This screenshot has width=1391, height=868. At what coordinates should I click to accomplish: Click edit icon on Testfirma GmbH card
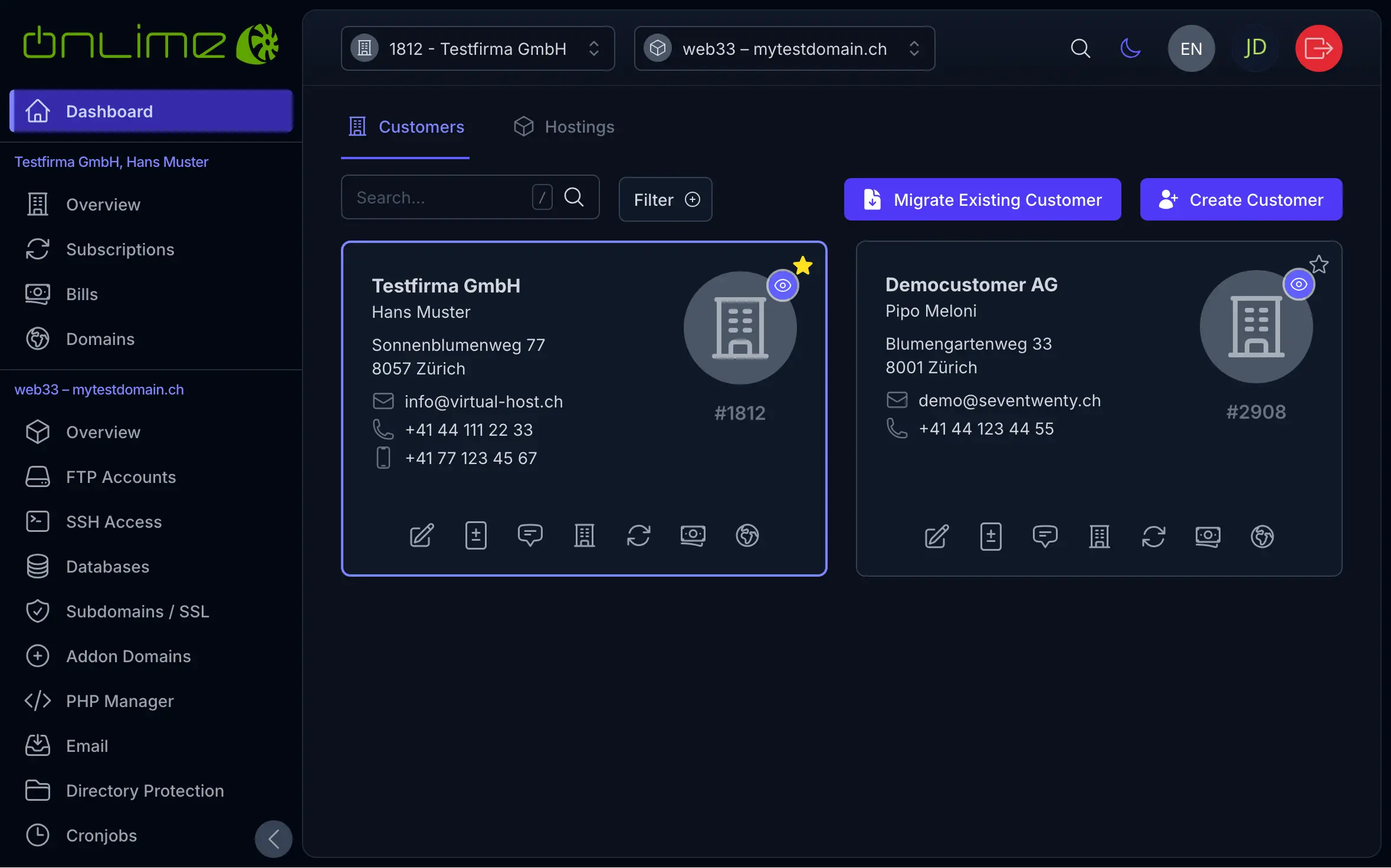click(422, 535)
